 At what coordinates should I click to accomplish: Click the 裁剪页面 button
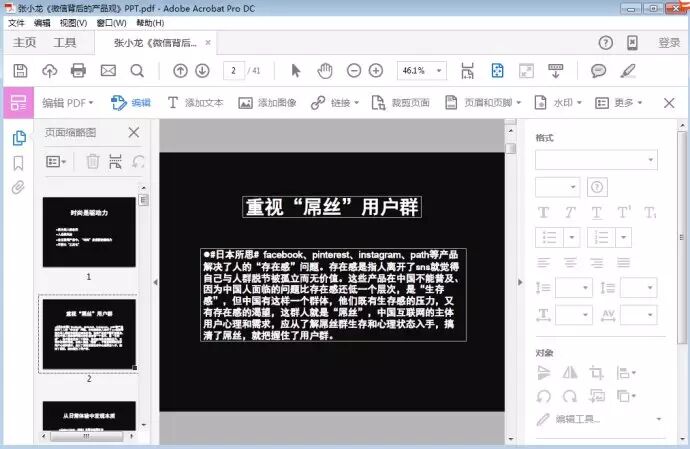coord(400,103)
